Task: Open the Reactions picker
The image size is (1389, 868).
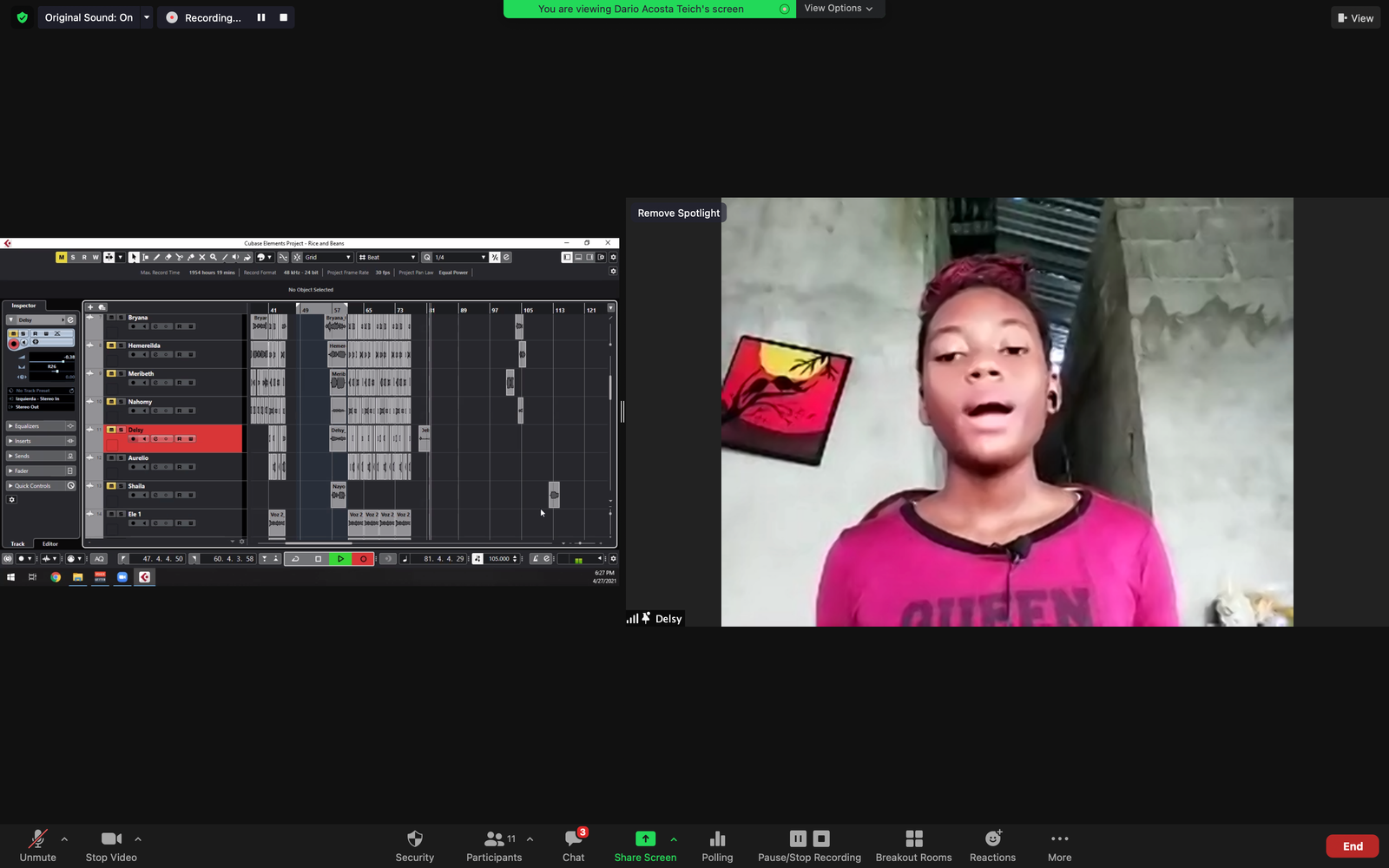Action: pos(992,845)
